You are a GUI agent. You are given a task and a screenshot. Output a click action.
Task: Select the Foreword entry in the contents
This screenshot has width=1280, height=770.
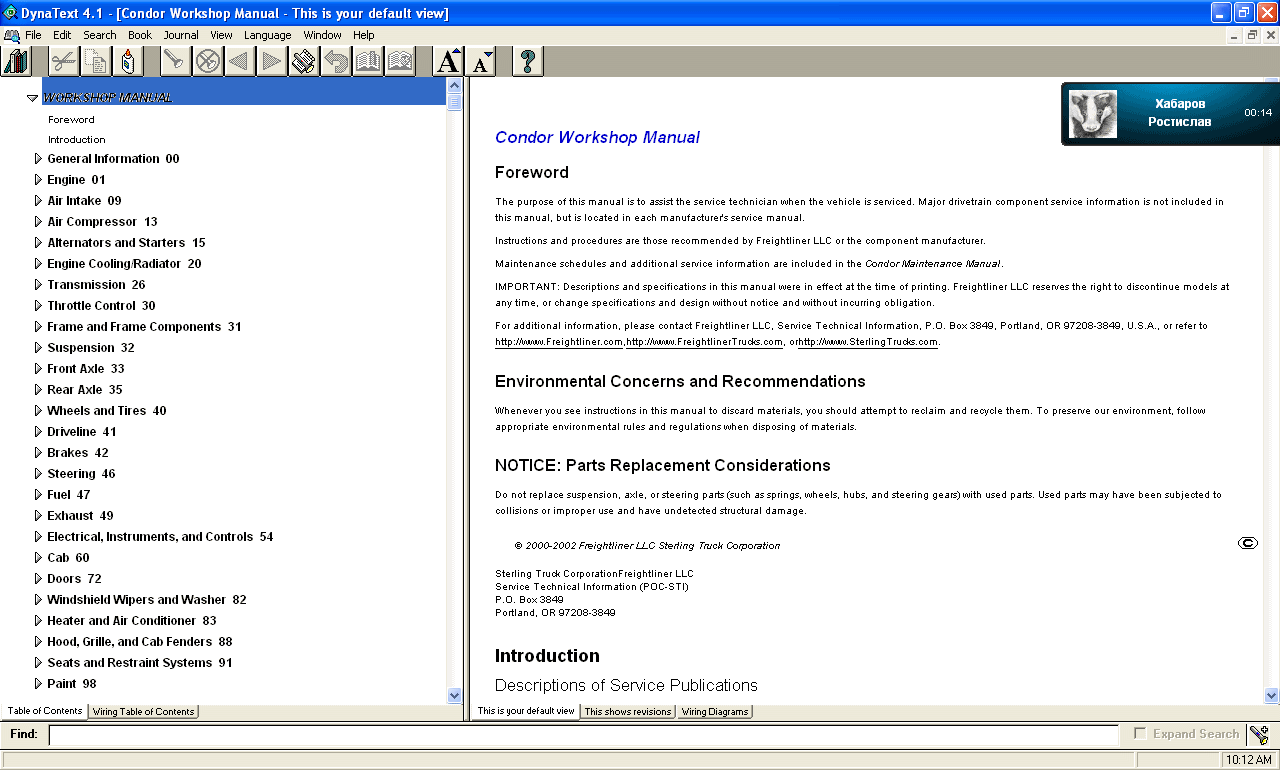(x=71, y=119)
